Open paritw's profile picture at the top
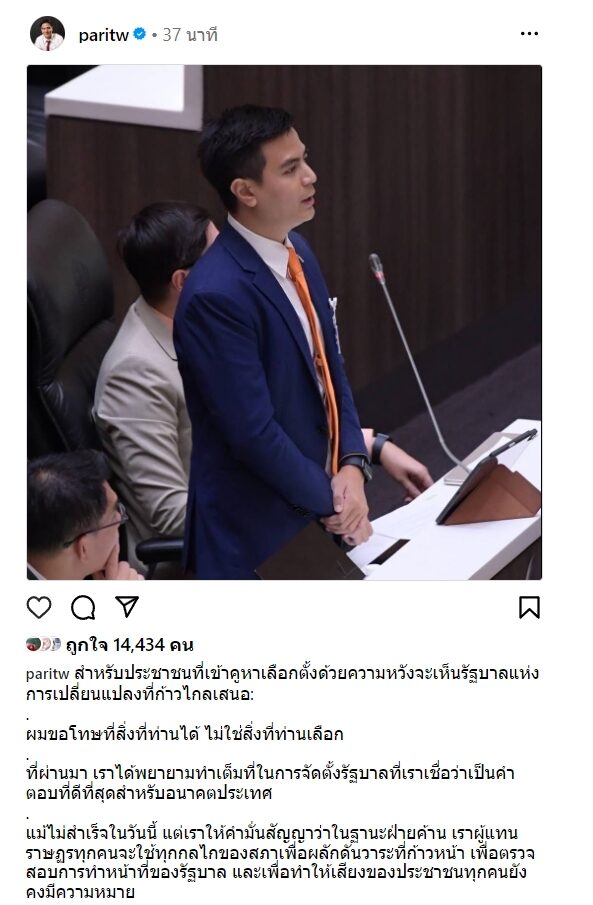The height and width of the screenshot is (905, 593). click(x=47, y=33)
